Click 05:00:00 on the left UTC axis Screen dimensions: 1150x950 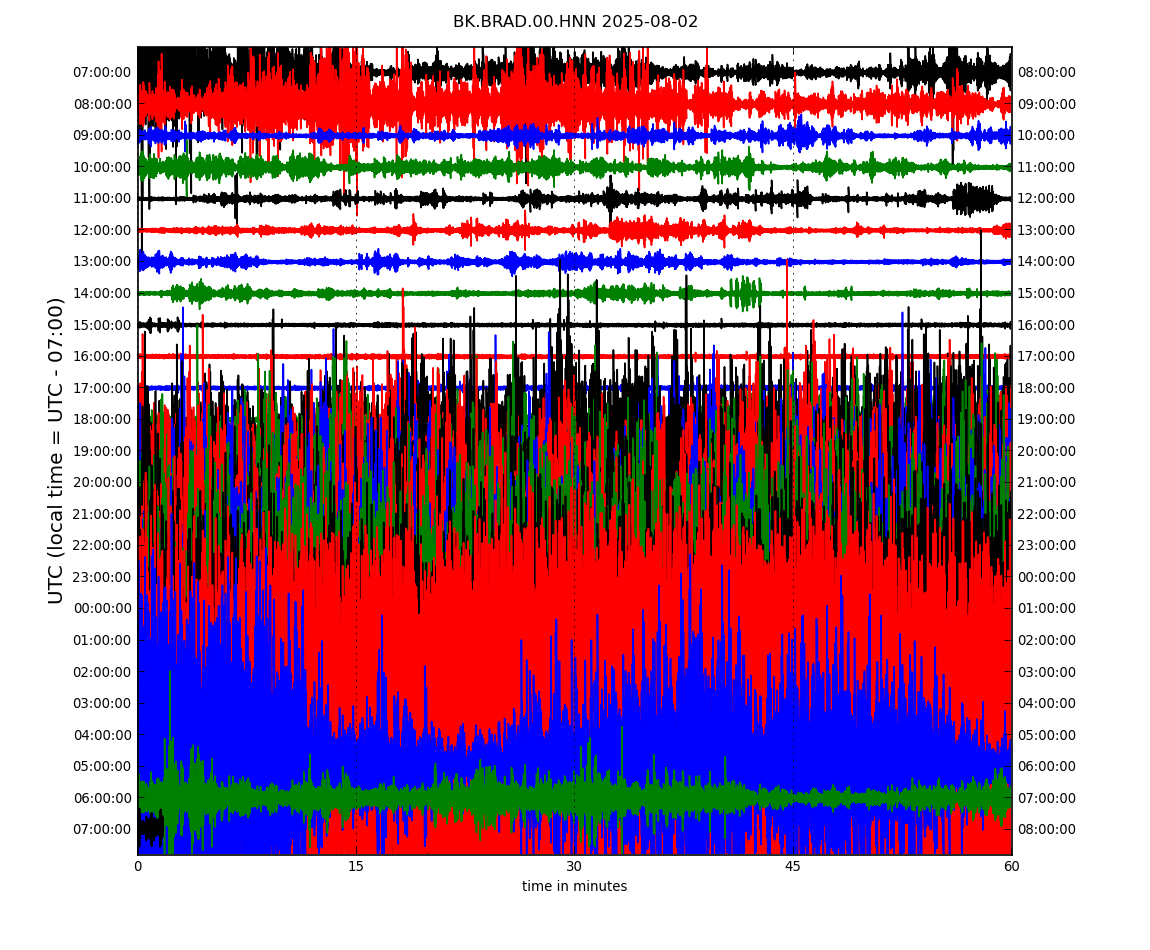pos(102,767)
